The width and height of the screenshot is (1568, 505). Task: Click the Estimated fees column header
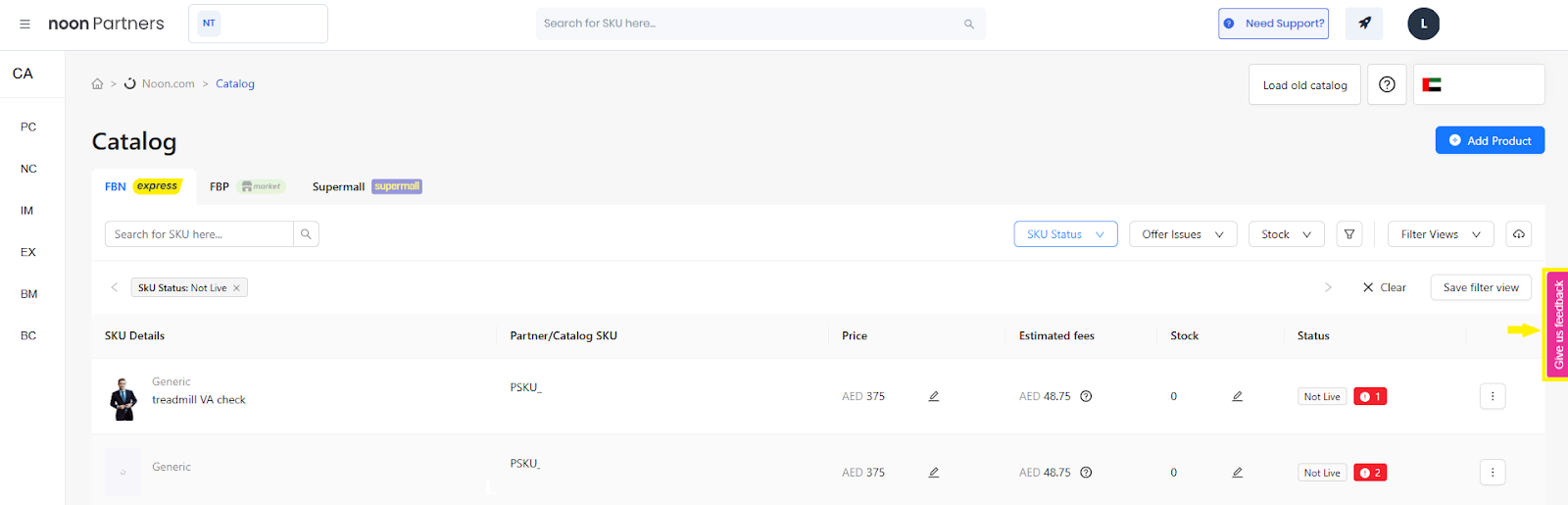1056,335
